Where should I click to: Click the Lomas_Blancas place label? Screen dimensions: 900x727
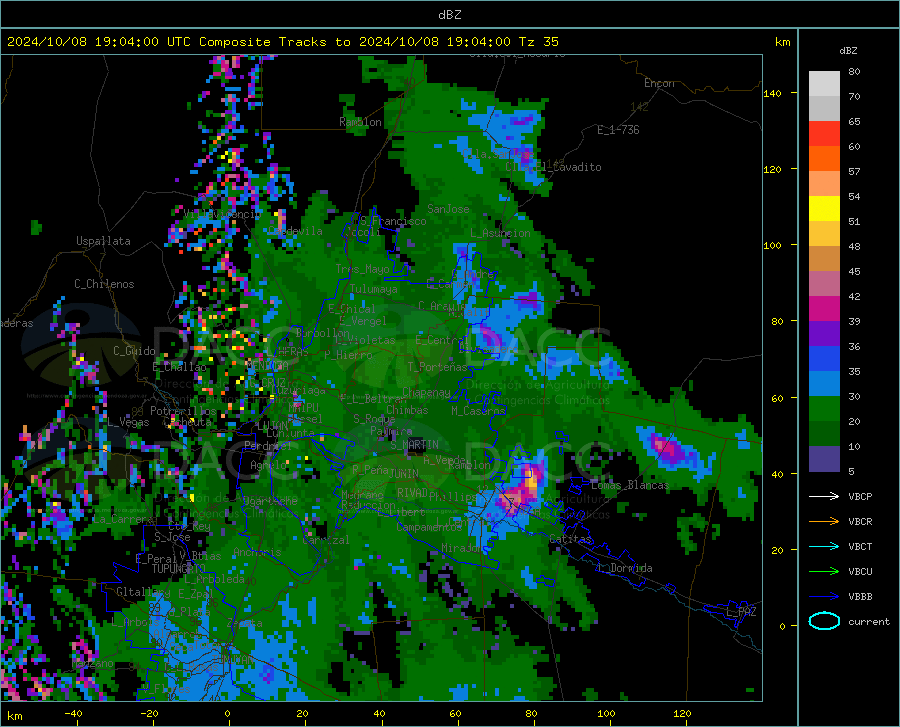(630, 485)
